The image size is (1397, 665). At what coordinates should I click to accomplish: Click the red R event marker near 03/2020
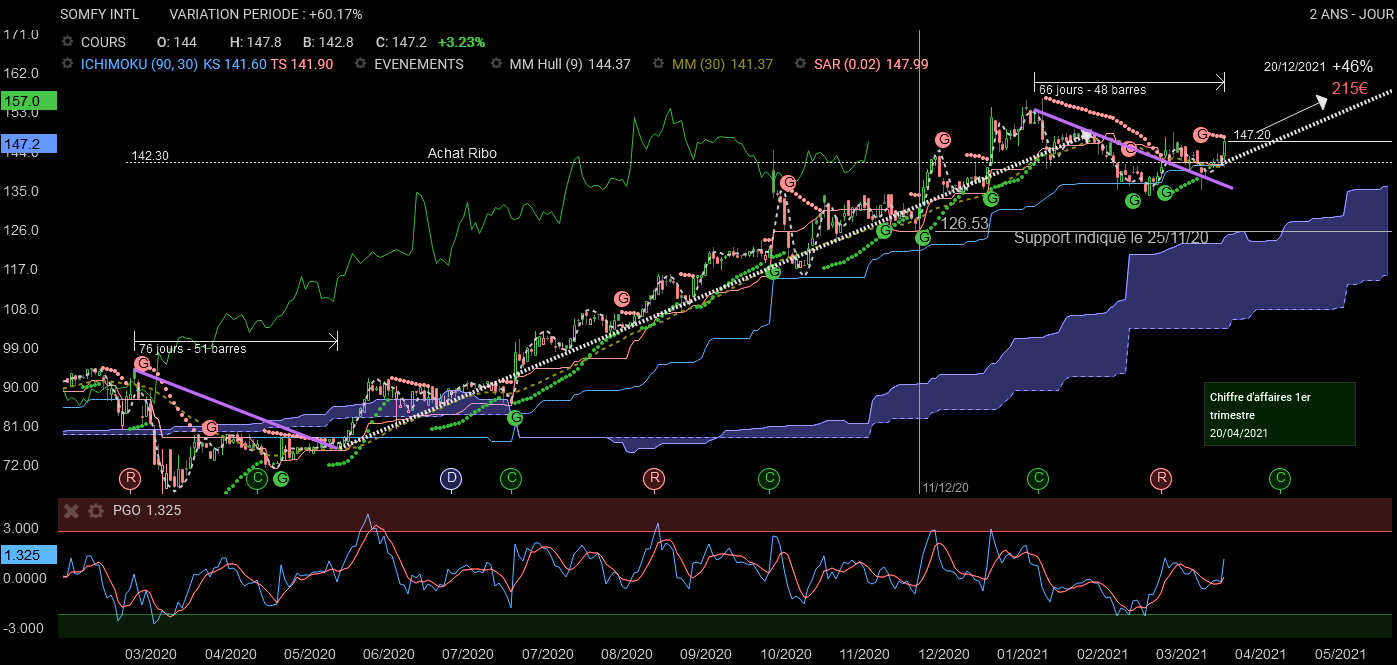[x=130, y=479]
